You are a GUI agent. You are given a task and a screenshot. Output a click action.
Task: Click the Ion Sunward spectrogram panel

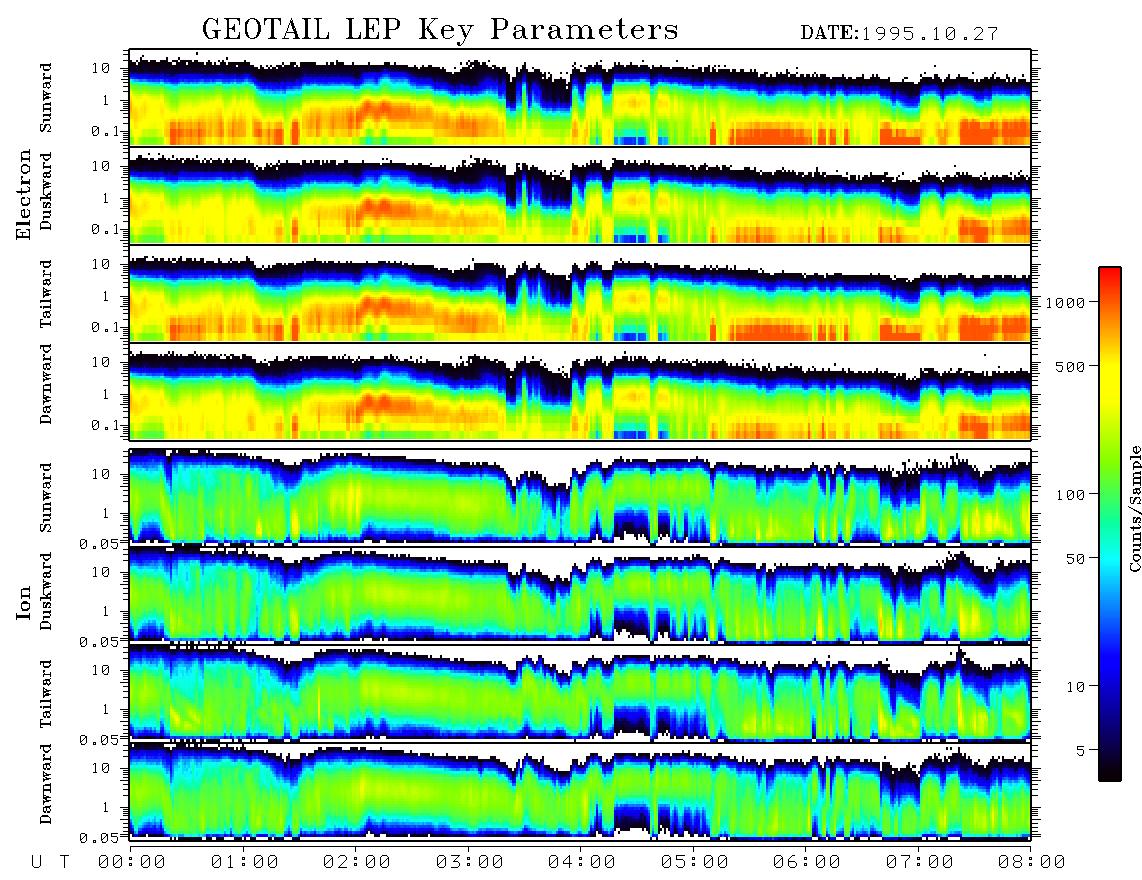[x=580, y=497]
